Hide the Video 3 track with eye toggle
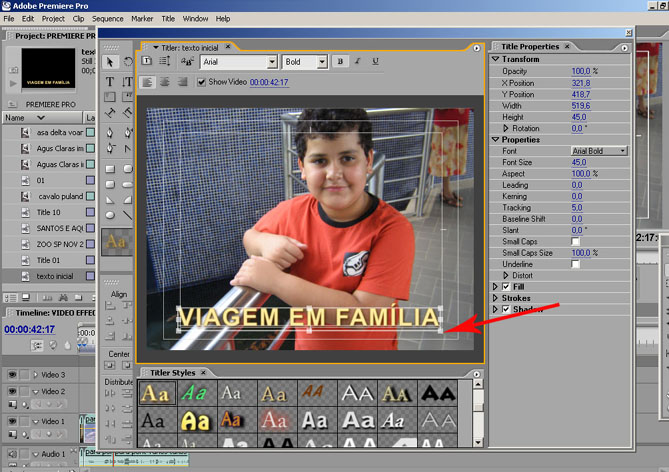669x472 pixels. click(x=12, y=375)
